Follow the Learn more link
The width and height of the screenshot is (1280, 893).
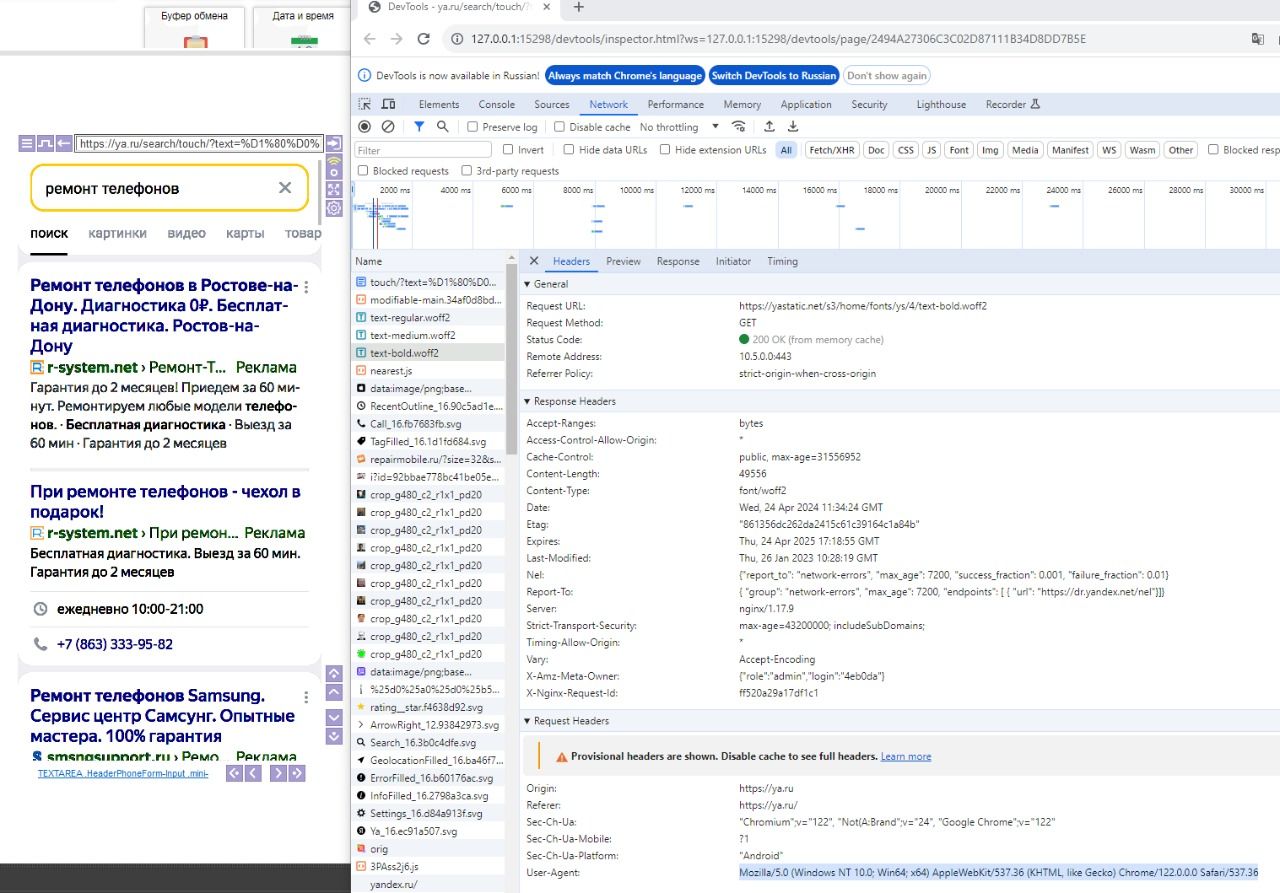(905, 757)
